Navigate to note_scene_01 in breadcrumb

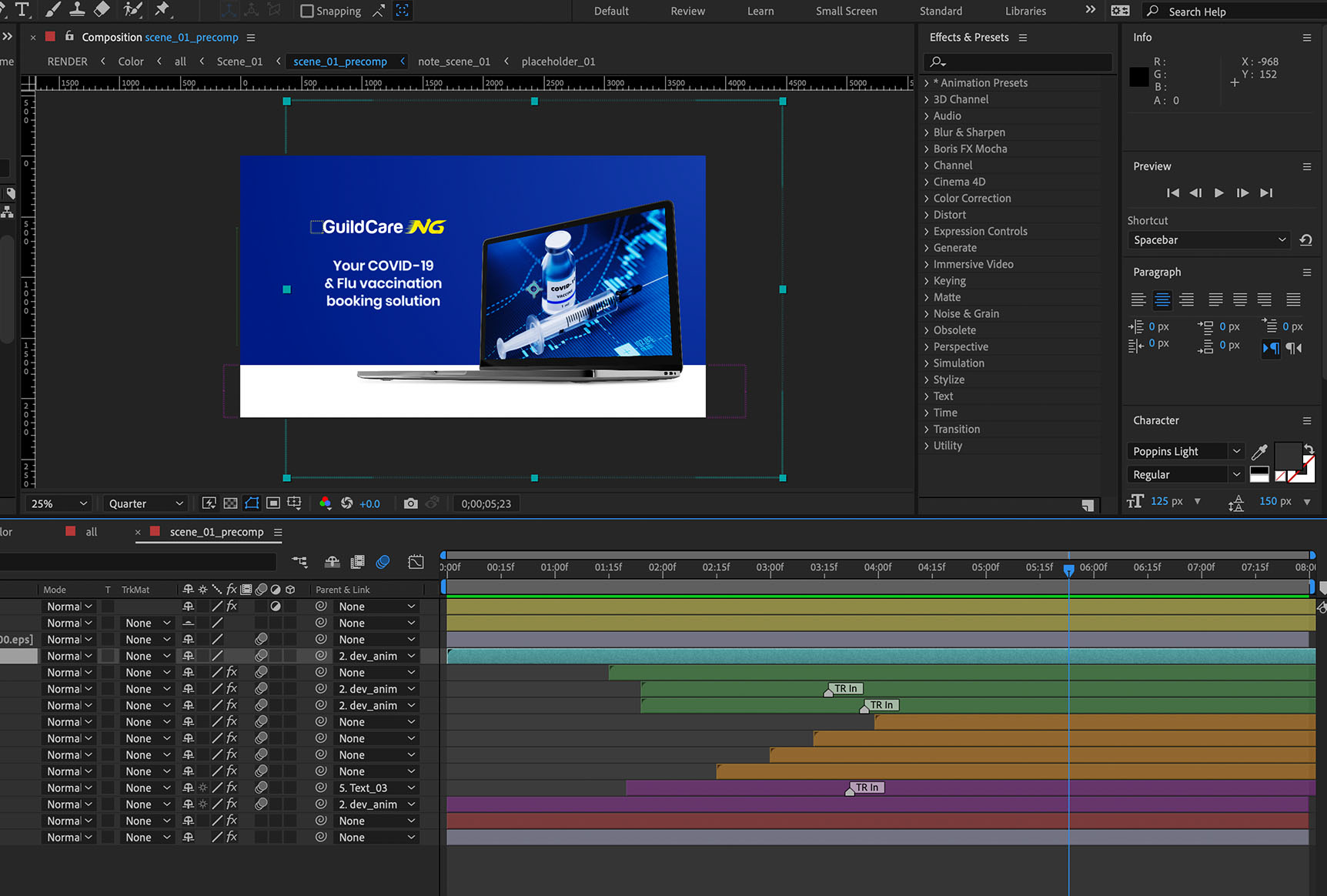453,62
